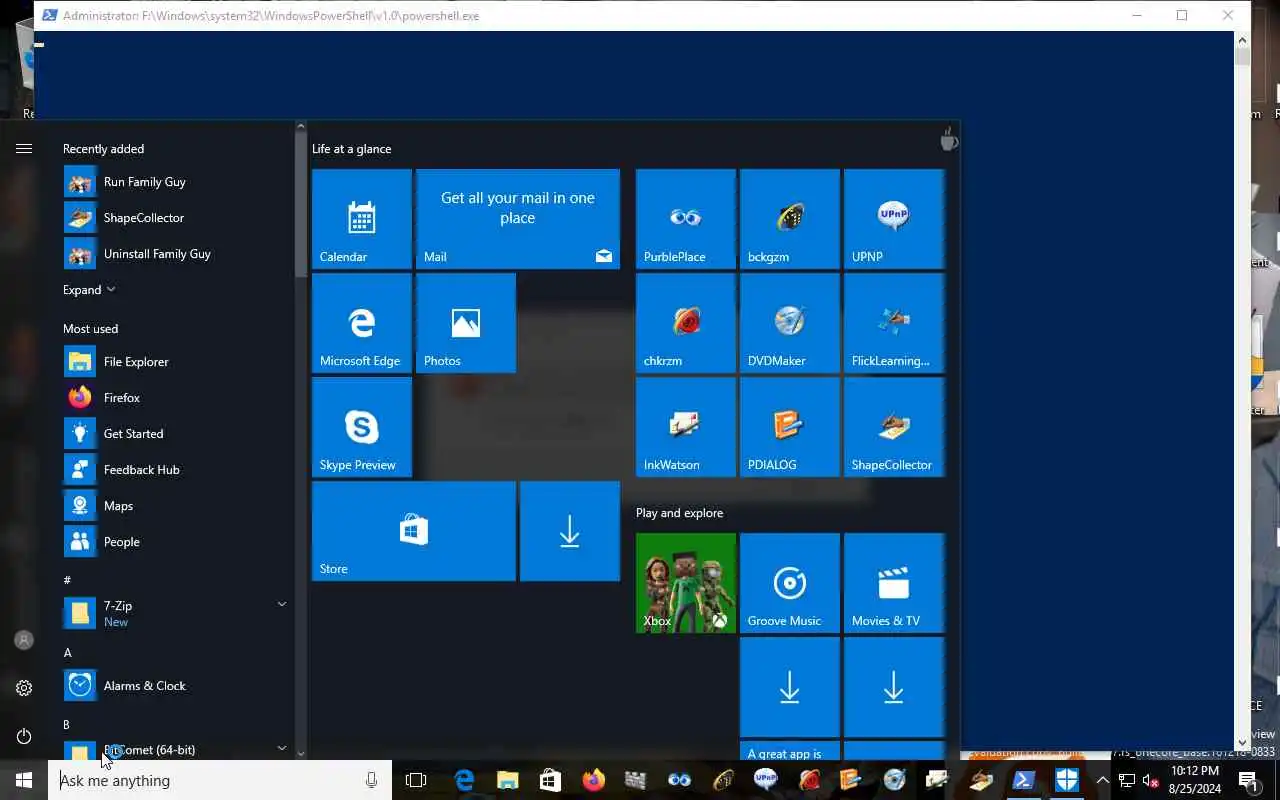Expand the Start menu hamburger navigation

pos(24,149)
